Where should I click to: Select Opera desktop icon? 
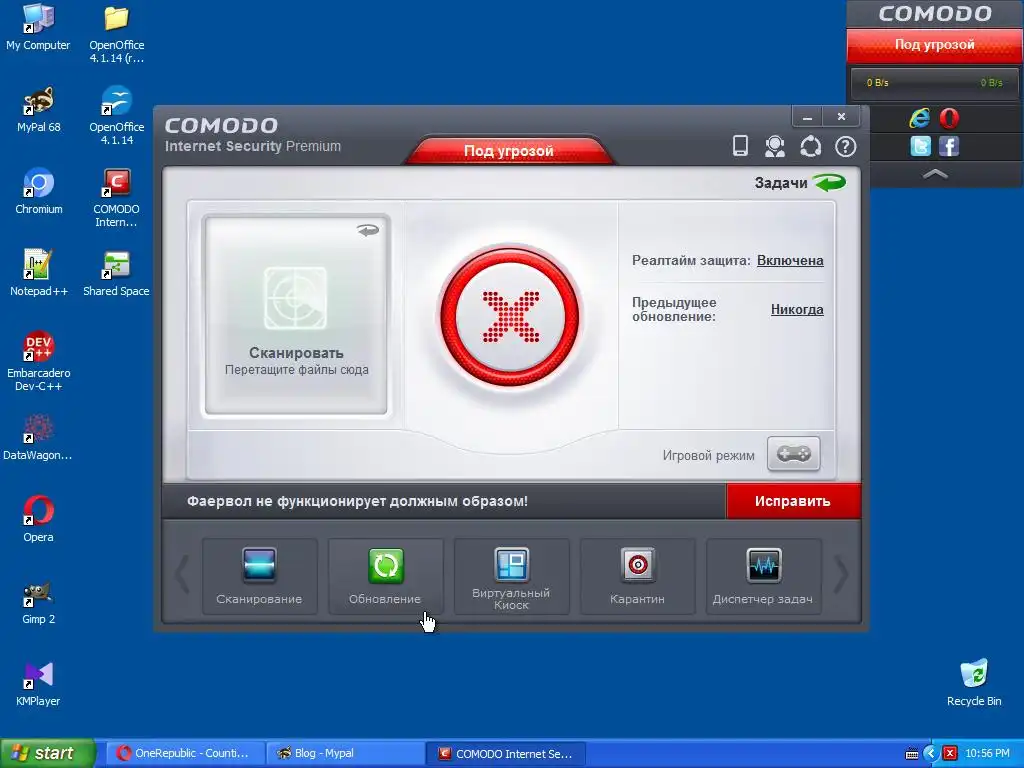(x=39, y=520)
